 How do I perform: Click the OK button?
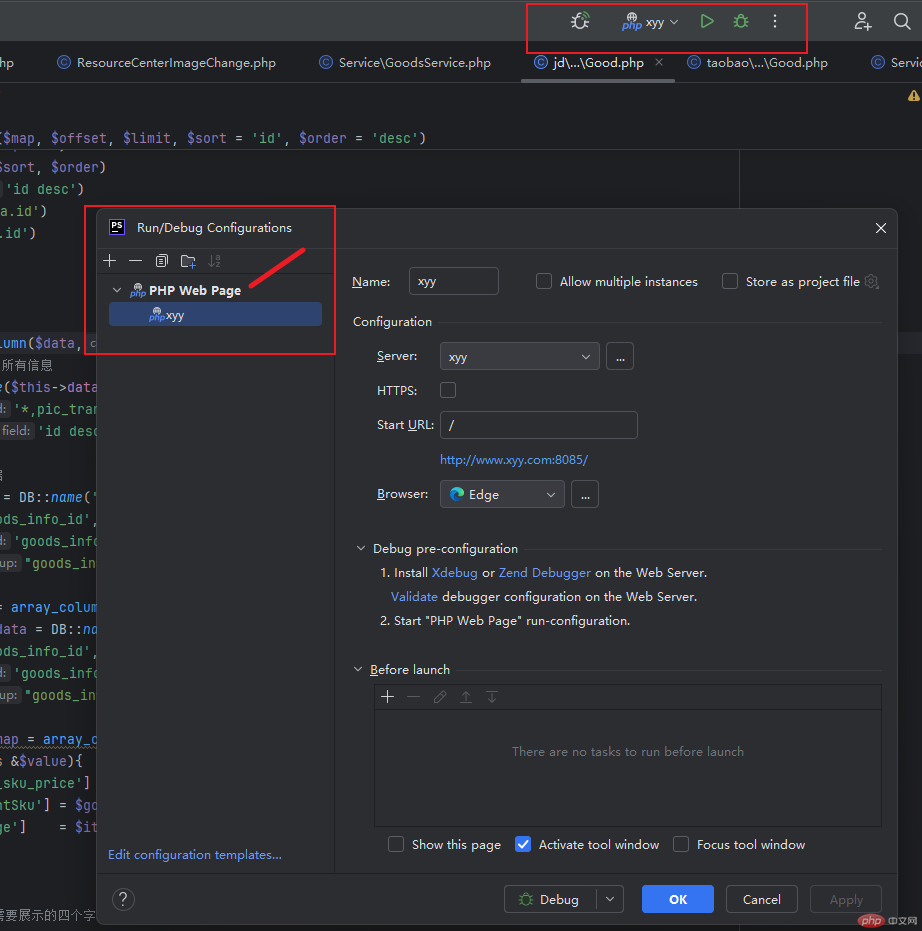(678, 899)
